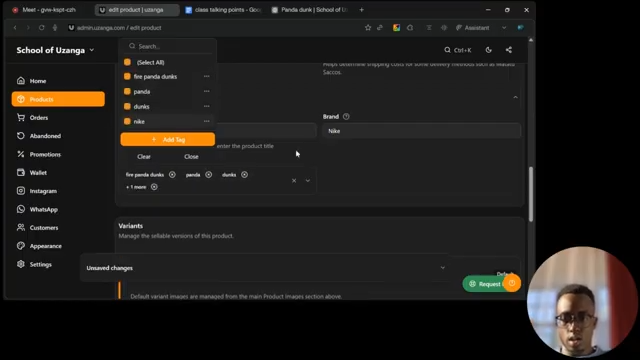Click the extensions puzzle icon
640x360 pixels.
410,27
